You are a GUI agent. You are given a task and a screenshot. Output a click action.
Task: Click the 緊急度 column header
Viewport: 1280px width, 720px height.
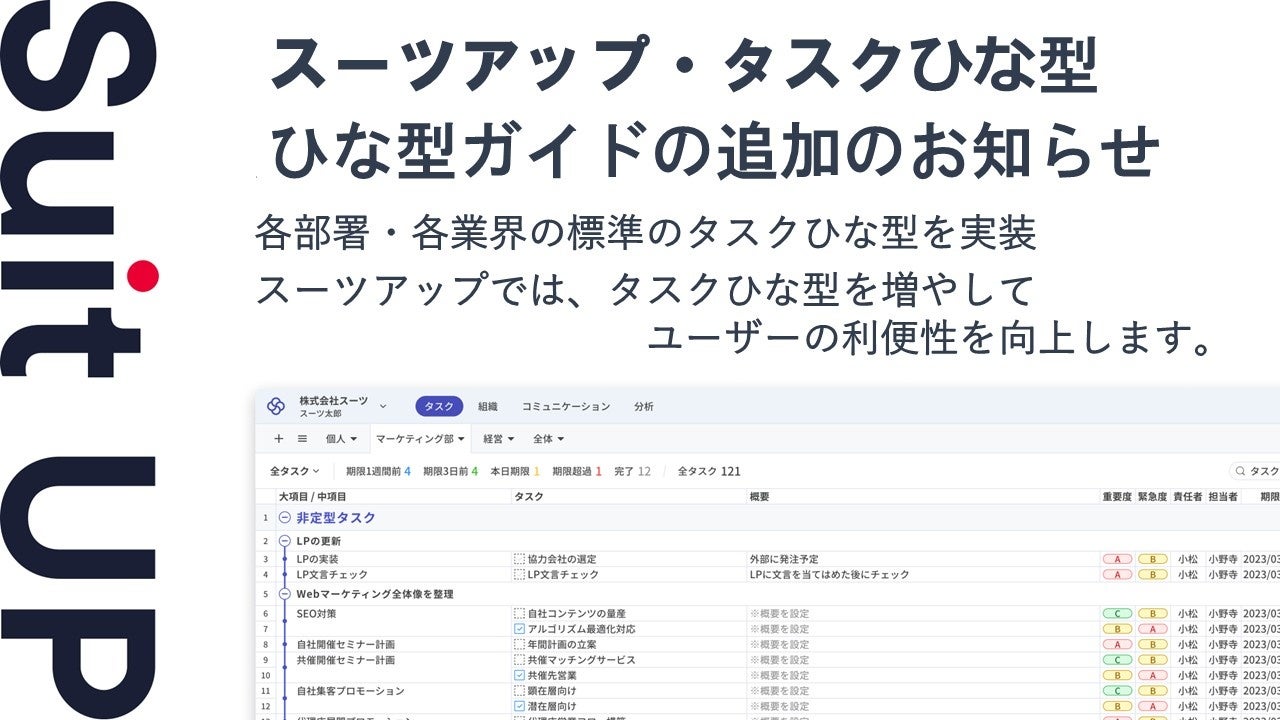tap(1152, 497)
